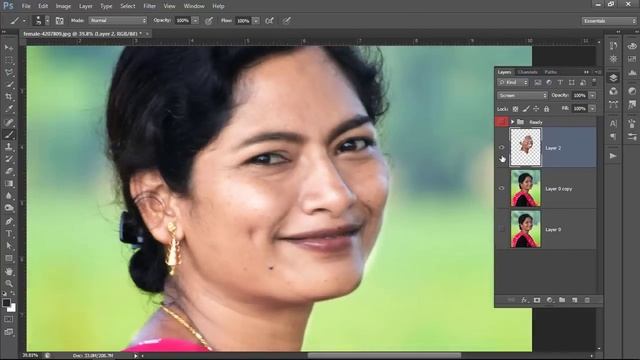Screen dimensions: 640x360
Task: Select the Quick Selection tool
Action: (9, 84)
